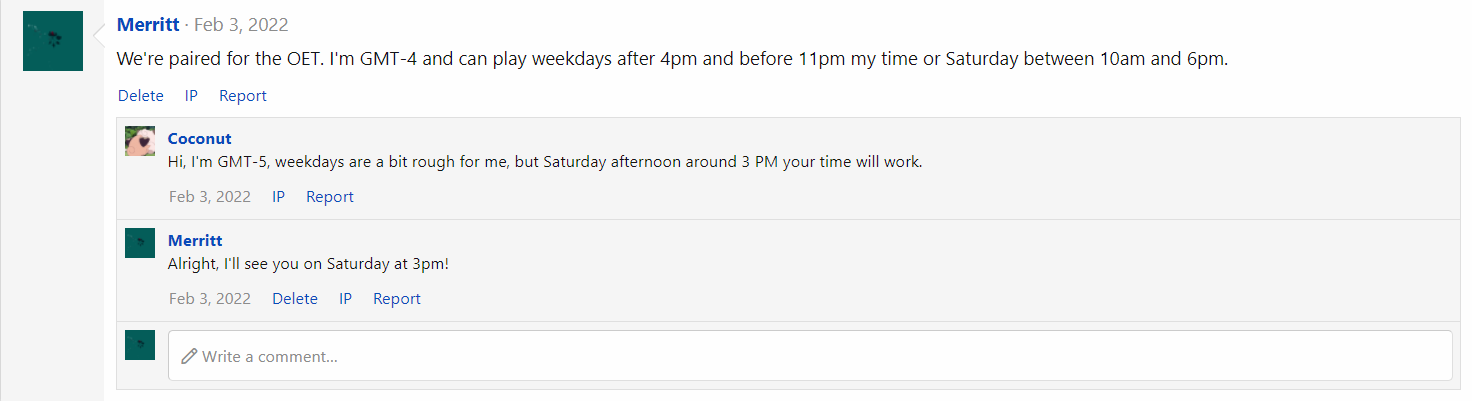The height and width of the screenshot is (401, 1472).
Task: Click Merritt's small avatar beside reply comment
Action: (x=140, y=243)
